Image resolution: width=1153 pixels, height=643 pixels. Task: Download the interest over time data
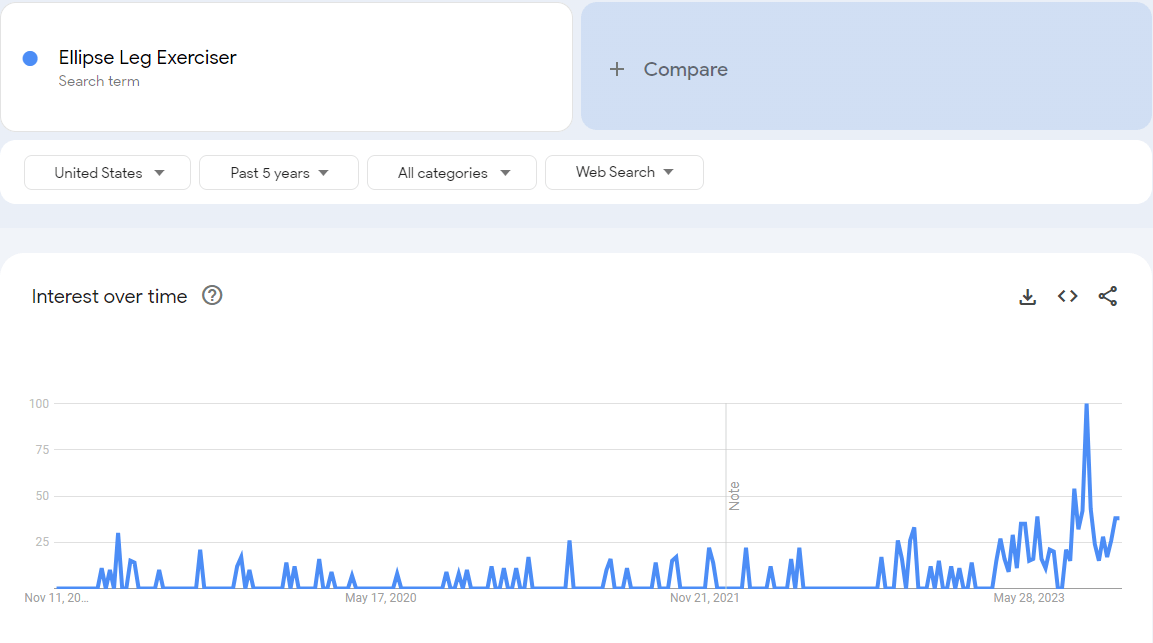(x=1027, y=297)
